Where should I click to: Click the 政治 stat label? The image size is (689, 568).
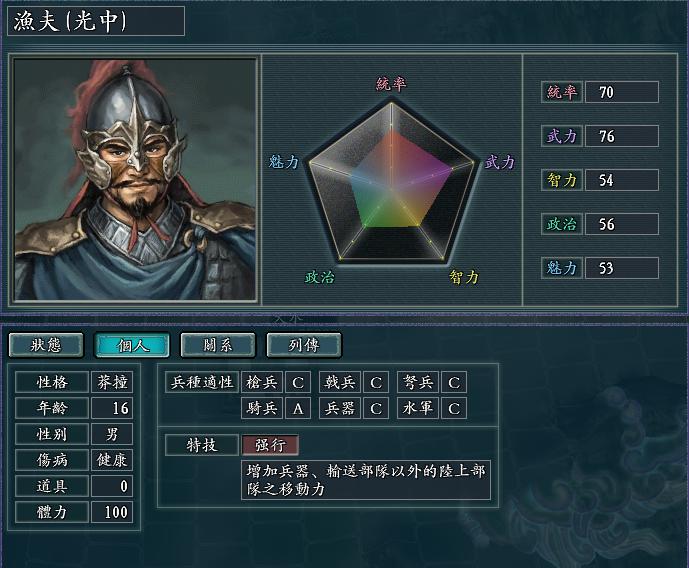pos(562,224)
